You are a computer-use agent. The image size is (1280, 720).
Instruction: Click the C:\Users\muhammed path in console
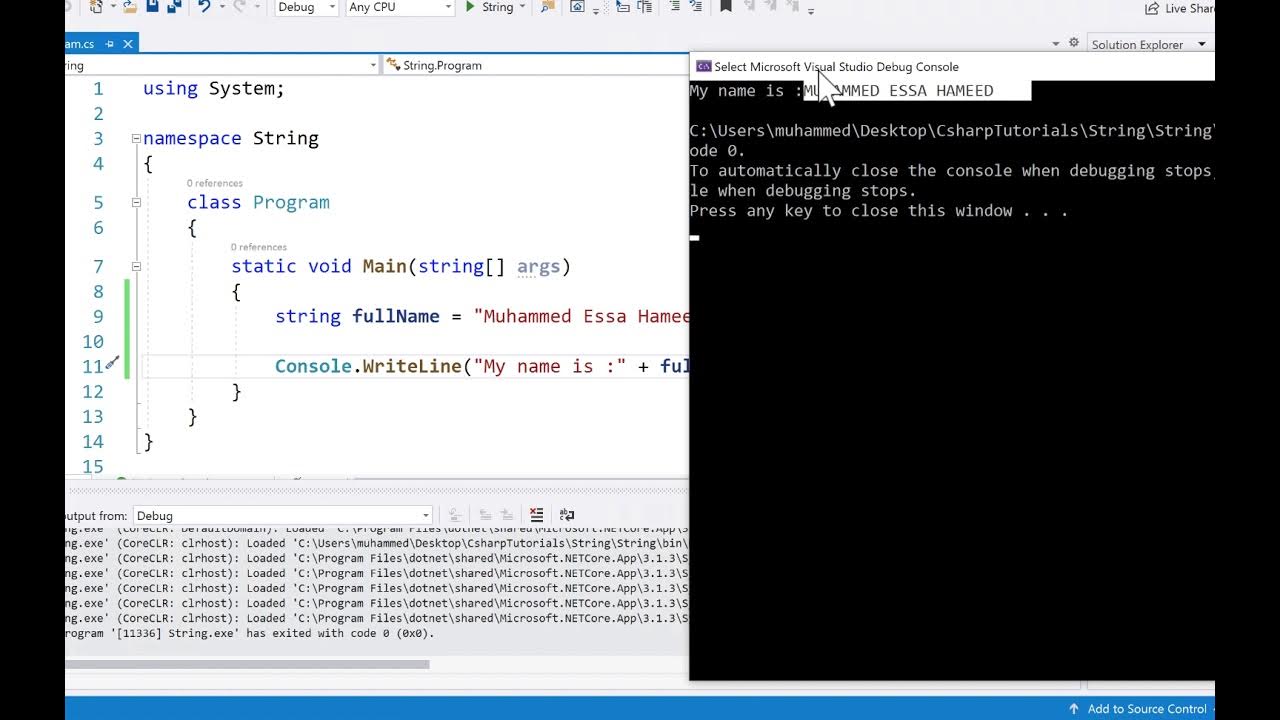point(951,131)
